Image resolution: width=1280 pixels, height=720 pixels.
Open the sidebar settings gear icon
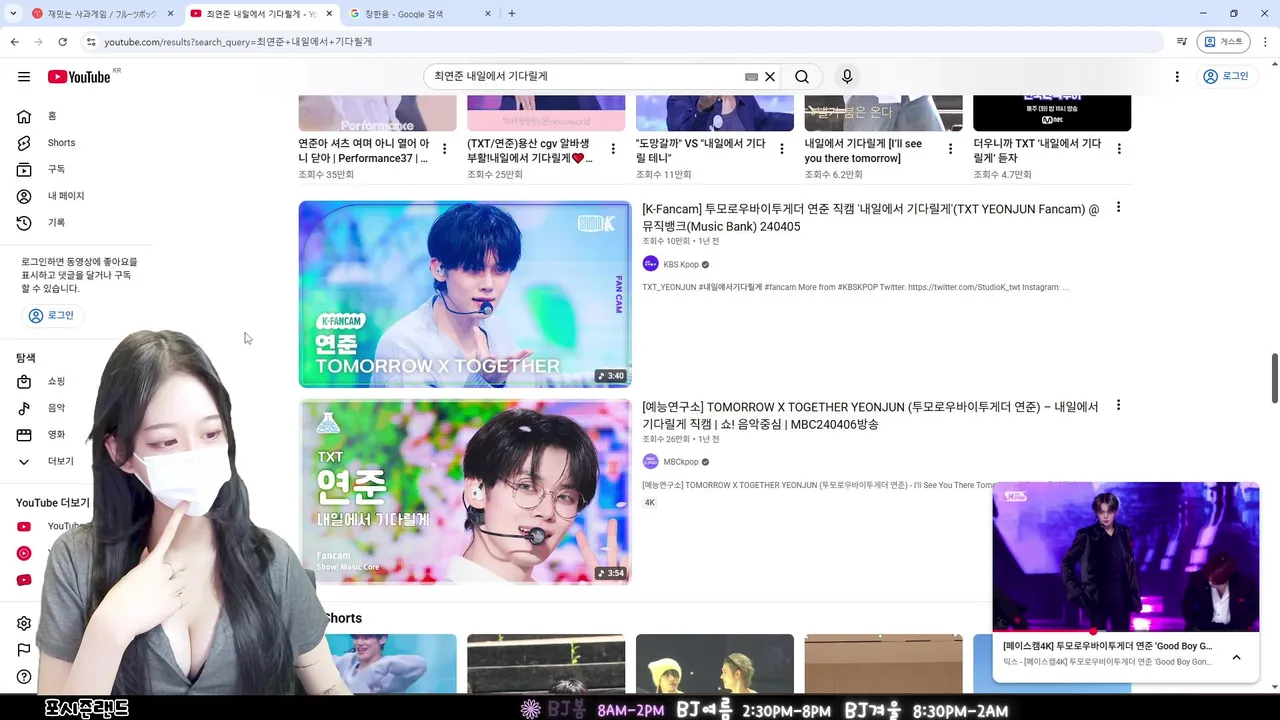(24, 623)
